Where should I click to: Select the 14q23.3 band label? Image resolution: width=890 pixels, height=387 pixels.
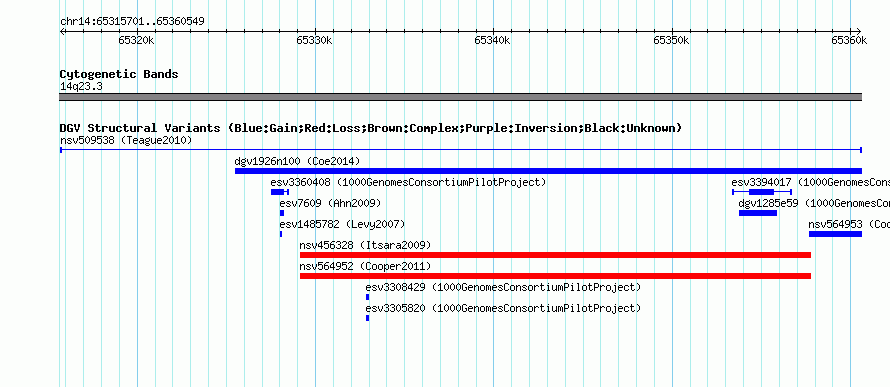(x=81, y=86)
